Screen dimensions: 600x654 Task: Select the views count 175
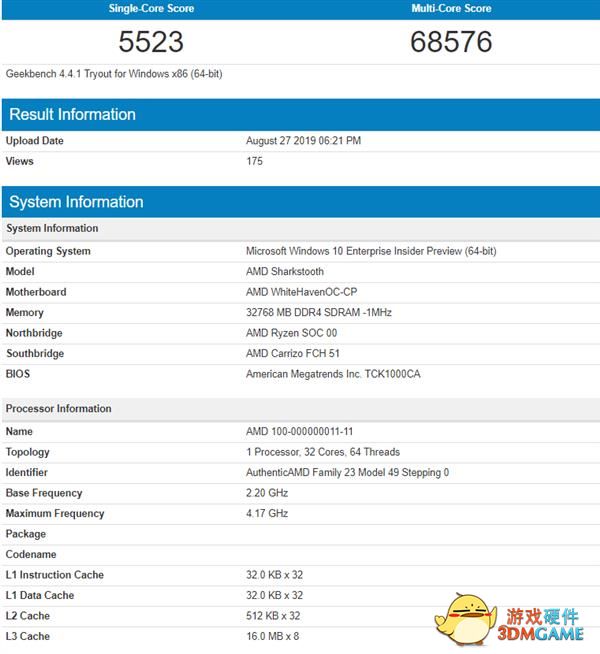254,161
